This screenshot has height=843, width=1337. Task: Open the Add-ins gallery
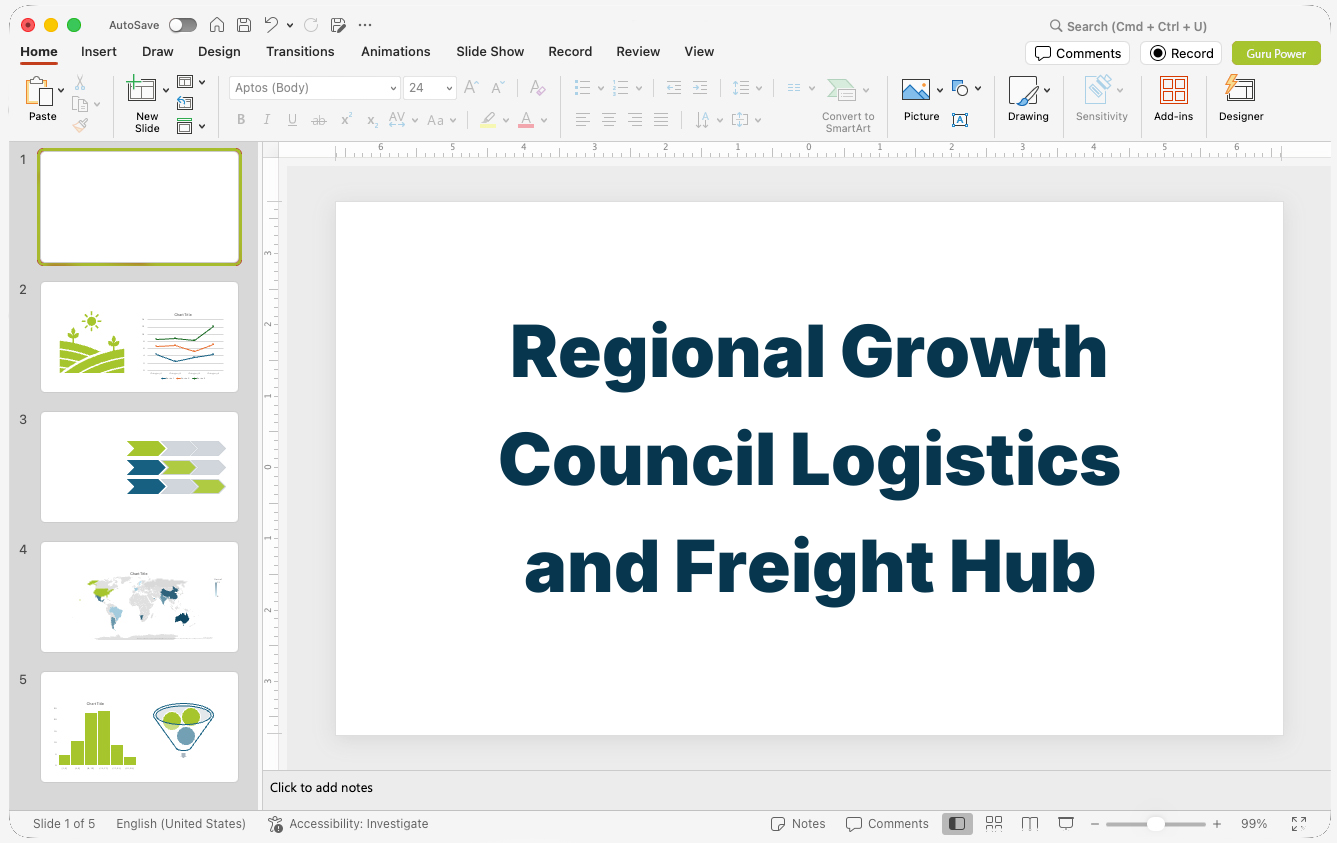[1173, 99]
